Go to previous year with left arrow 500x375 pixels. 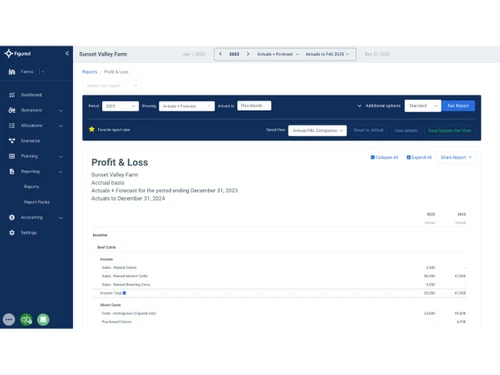click(220, 54)
